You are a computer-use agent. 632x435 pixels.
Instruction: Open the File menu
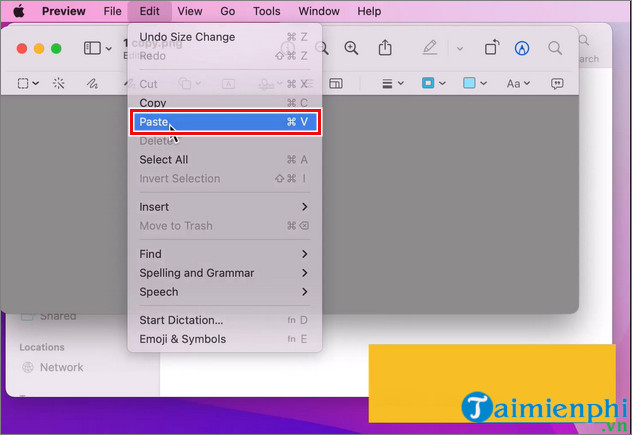[112, 11]
